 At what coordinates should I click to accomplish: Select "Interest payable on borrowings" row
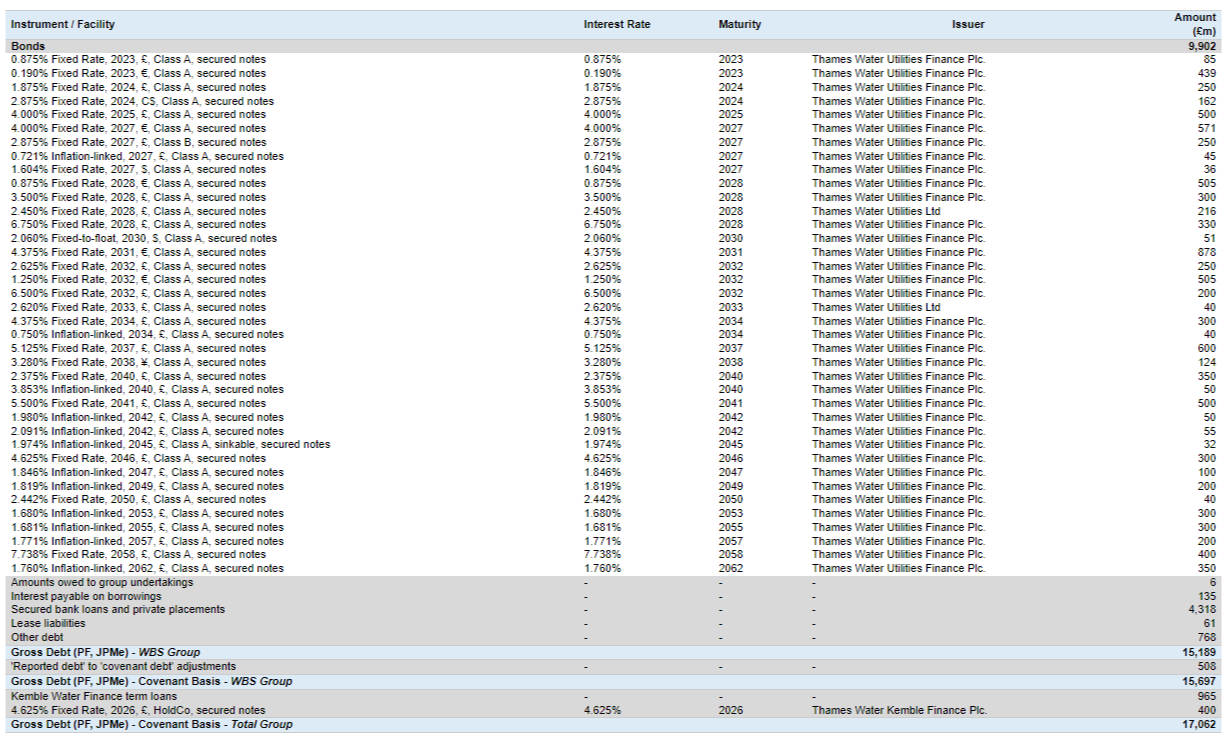click(x=86, y=596)
